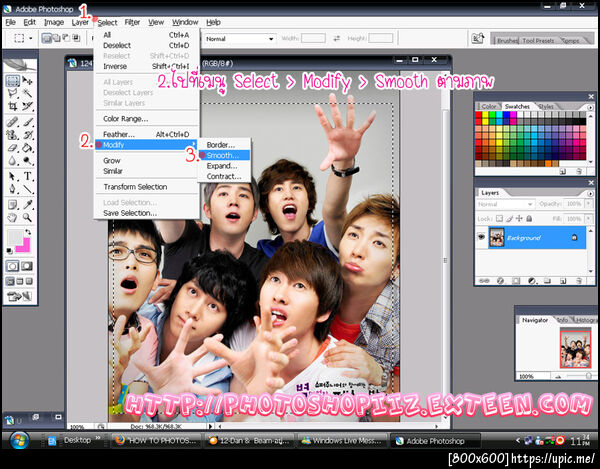Swap width and height in options bar
Image resolution: width=600 pixels, height=469 pixels.
coord(336,38)
